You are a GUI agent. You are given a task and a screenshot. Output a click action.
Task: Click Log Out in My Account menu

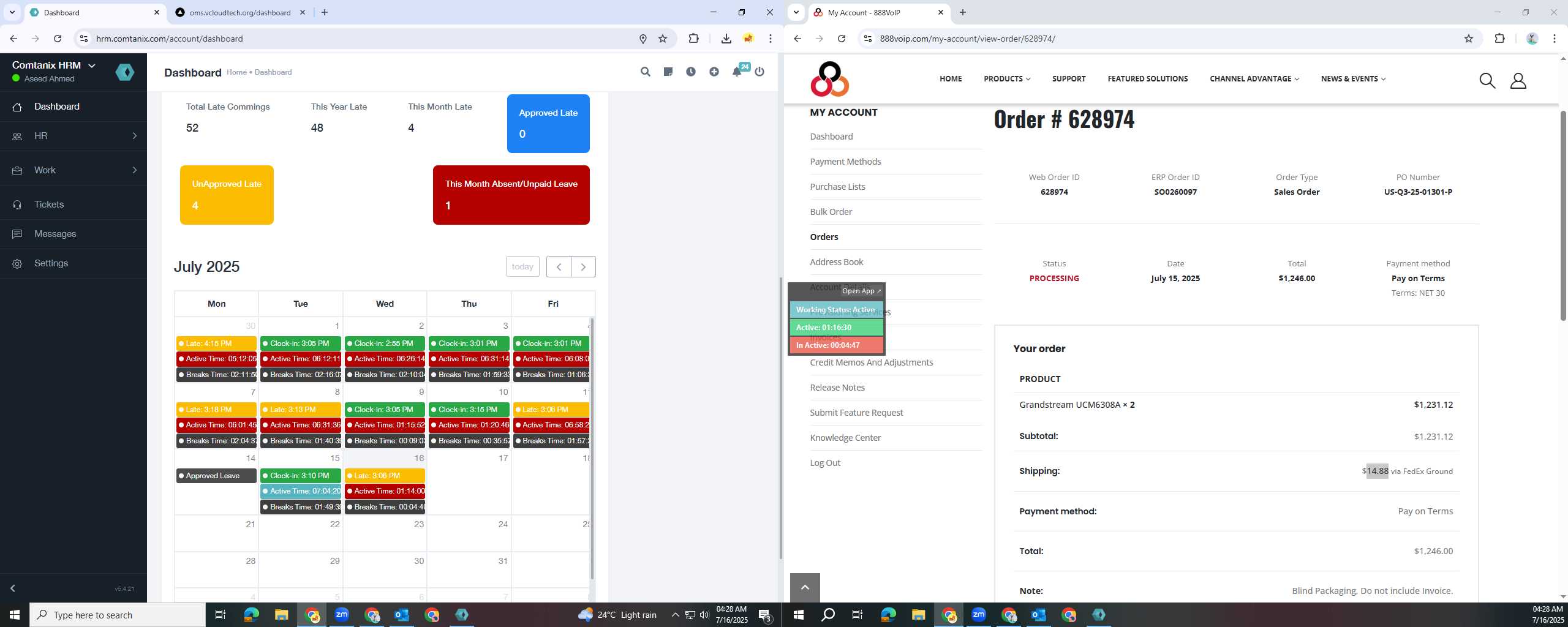(x=825, y=463)
